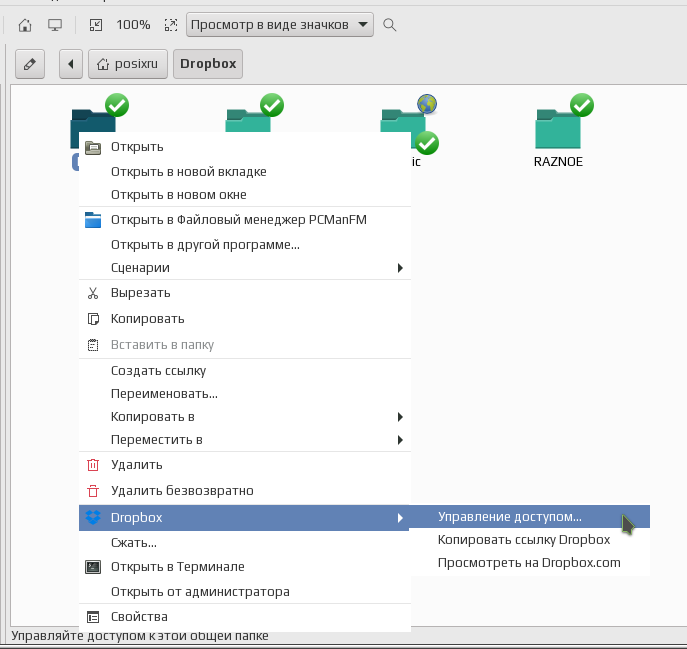Viewport: 687px width, 649px height.
Task: Click 'Просмотреть на Dropbox.com' entry
Action: click(x=529, y=563)
